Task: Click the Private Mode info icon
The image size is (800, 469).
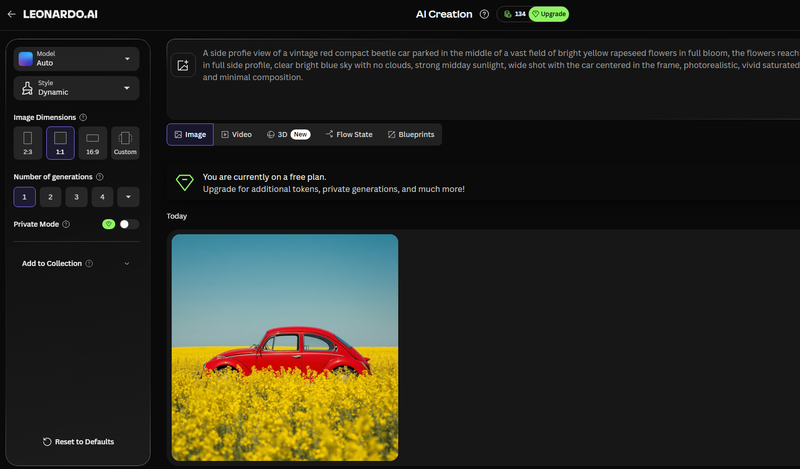Action: tap(66, 224)
